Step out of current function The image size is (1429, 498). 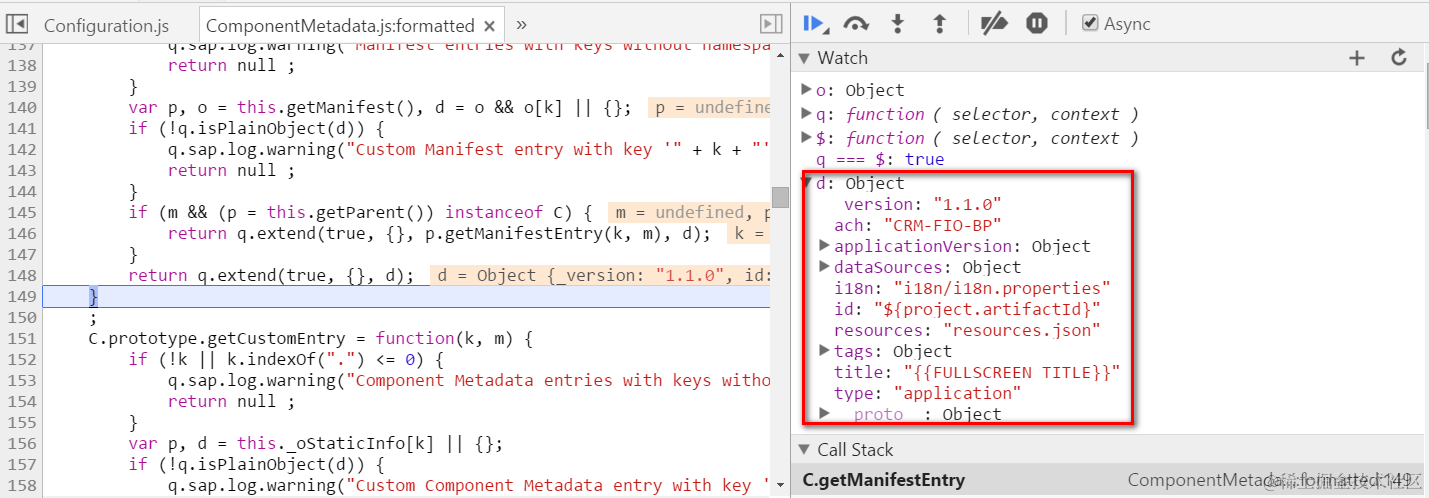(939, 24)
